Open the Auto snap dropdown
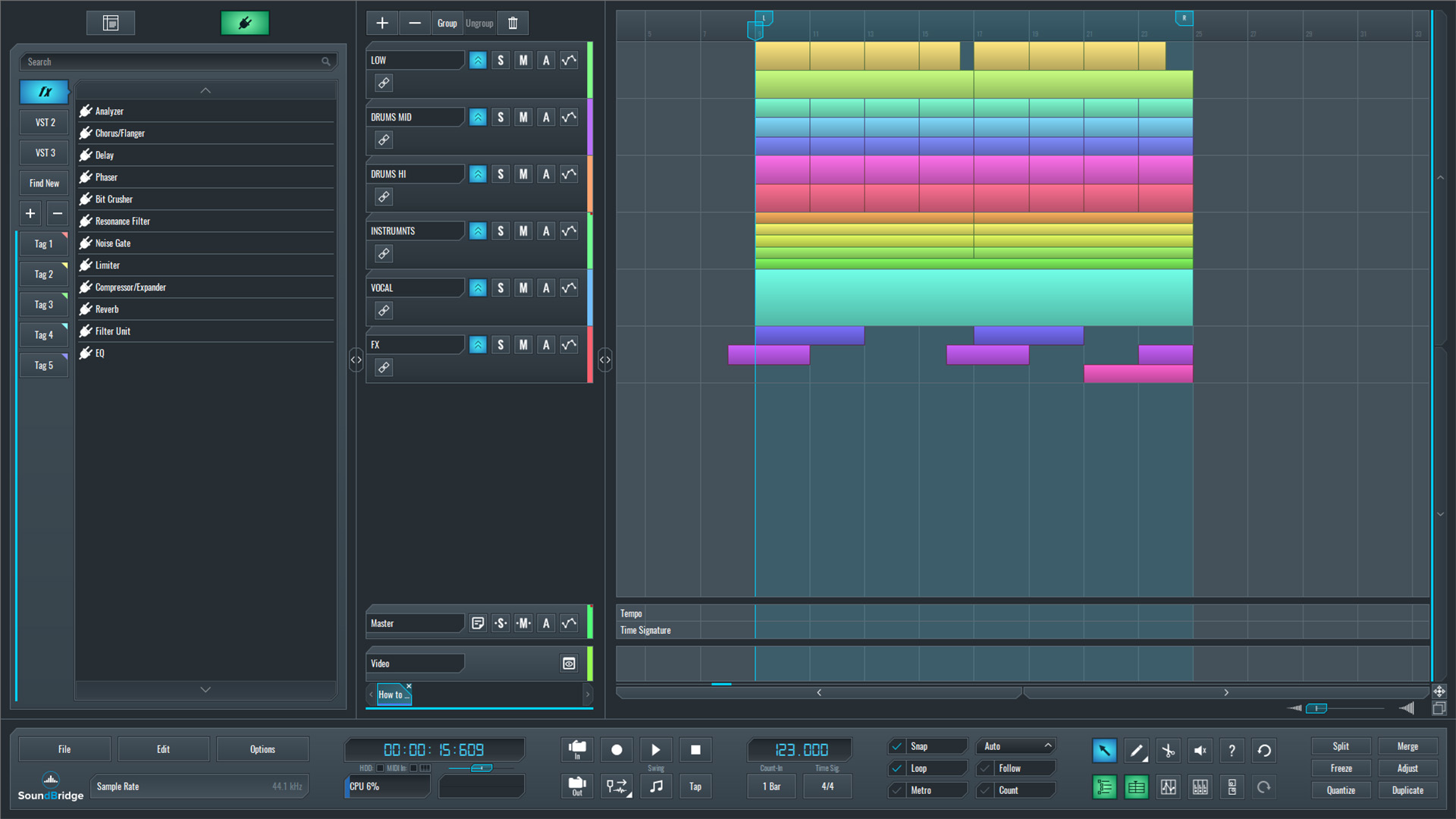The width and height of the screenshot is (1456, 819). pyautogui.click(x=1016, y=746)
